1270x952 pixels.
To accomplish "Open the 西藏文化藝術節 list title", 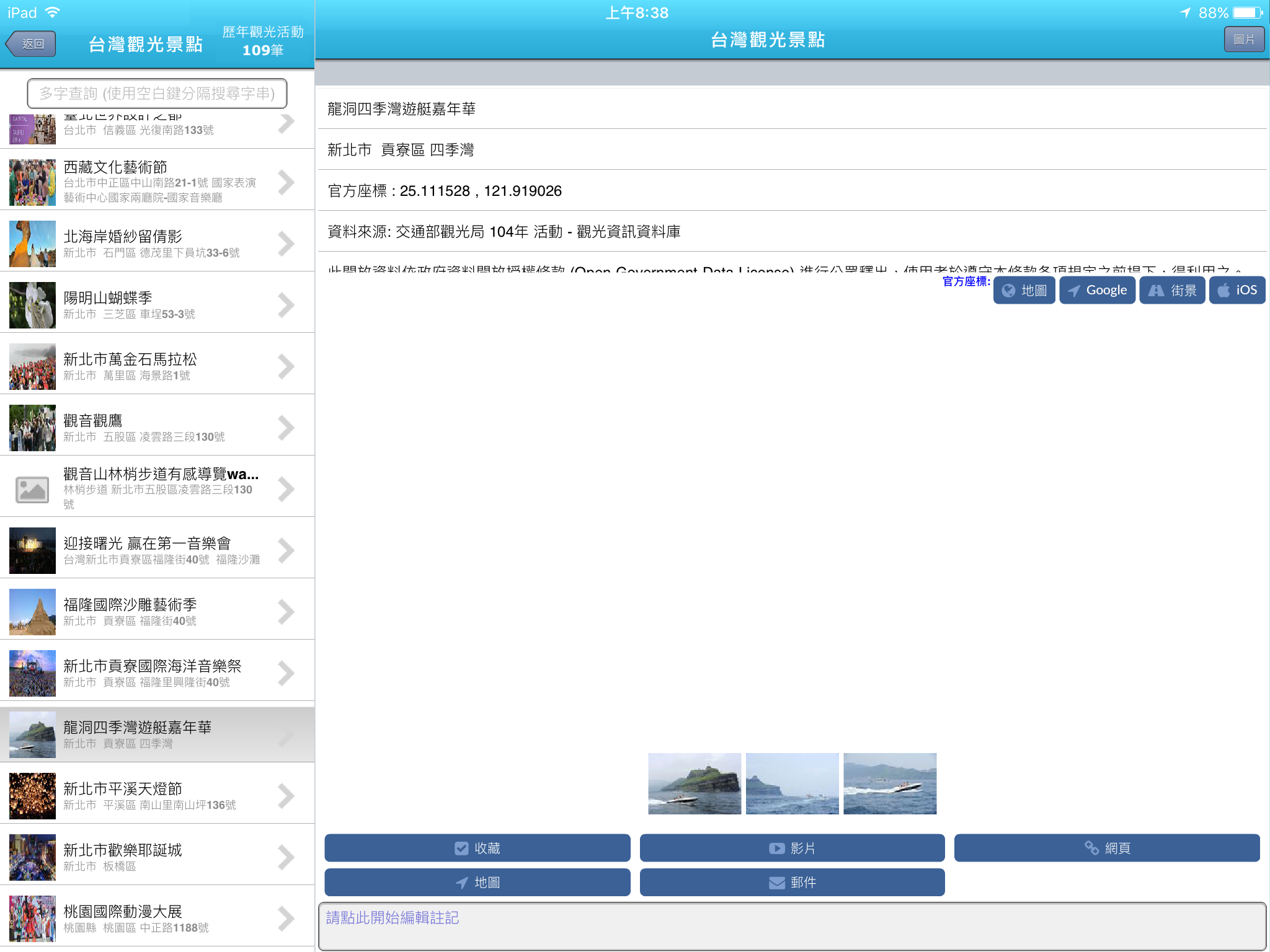I will click(115, 167).
